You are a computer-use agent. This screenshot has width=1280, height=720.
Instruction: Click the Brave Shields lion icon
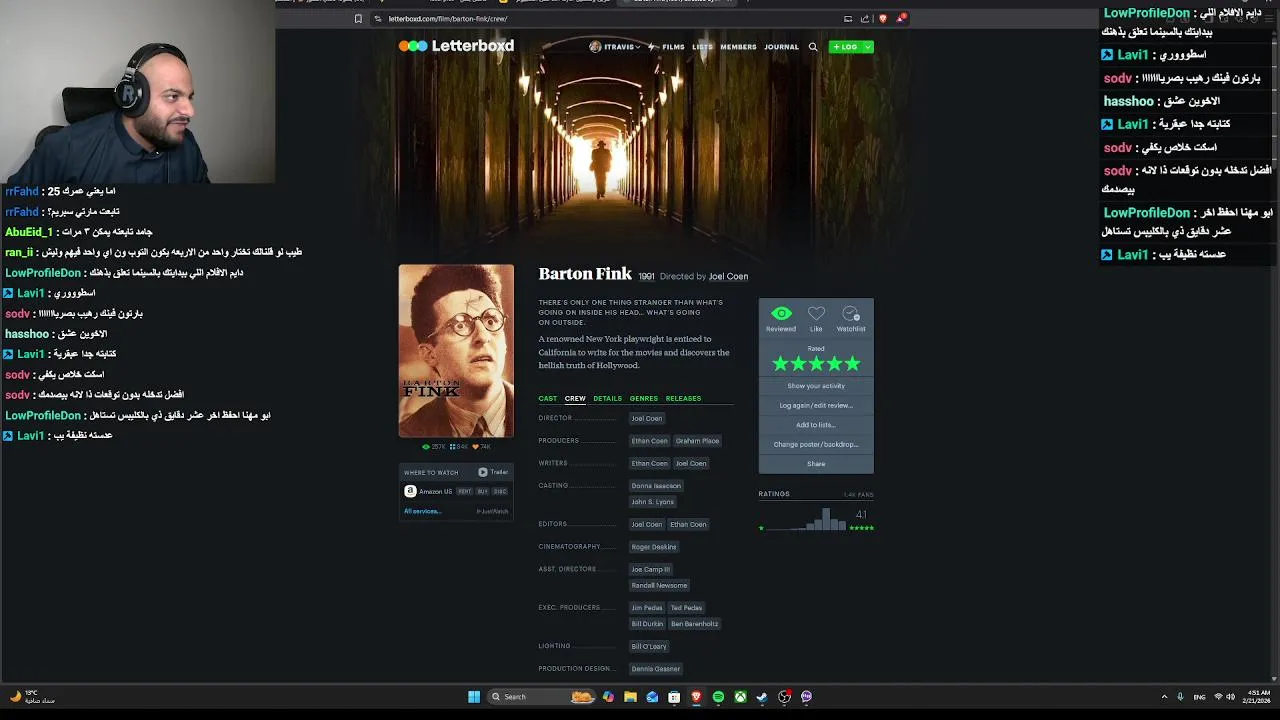882,19
